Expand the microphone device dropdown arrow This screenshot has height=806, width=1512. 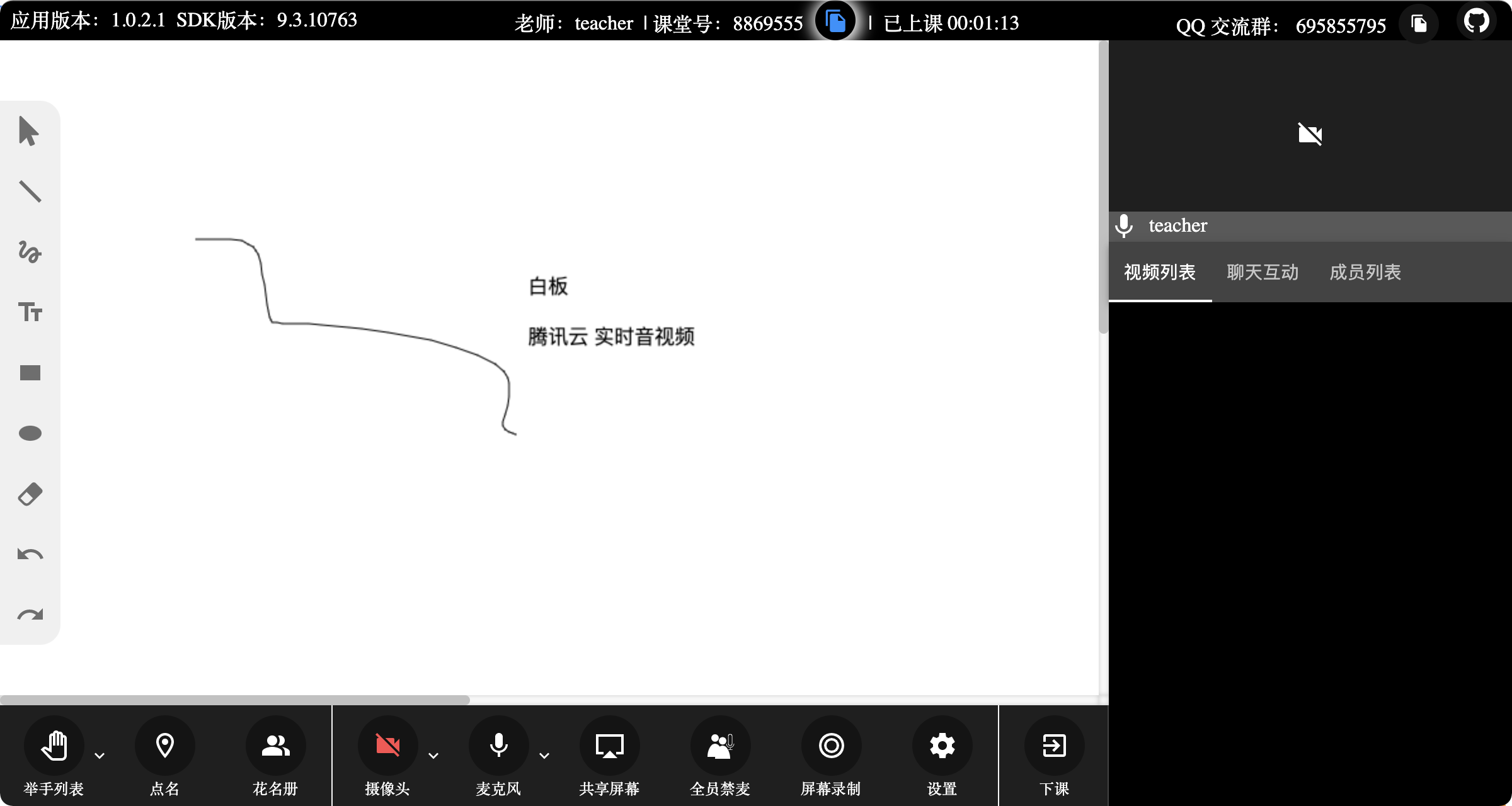pyautogui.click(x=544, y=756)
